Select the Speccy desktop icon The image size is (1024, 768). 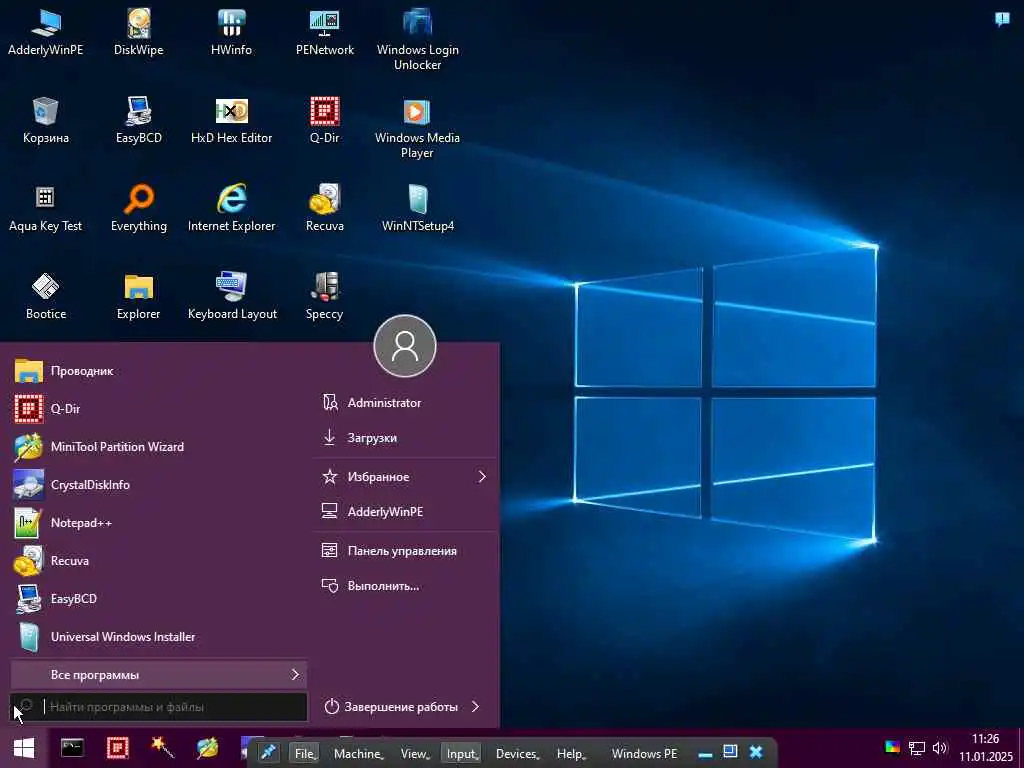click(x=325, y=297)
